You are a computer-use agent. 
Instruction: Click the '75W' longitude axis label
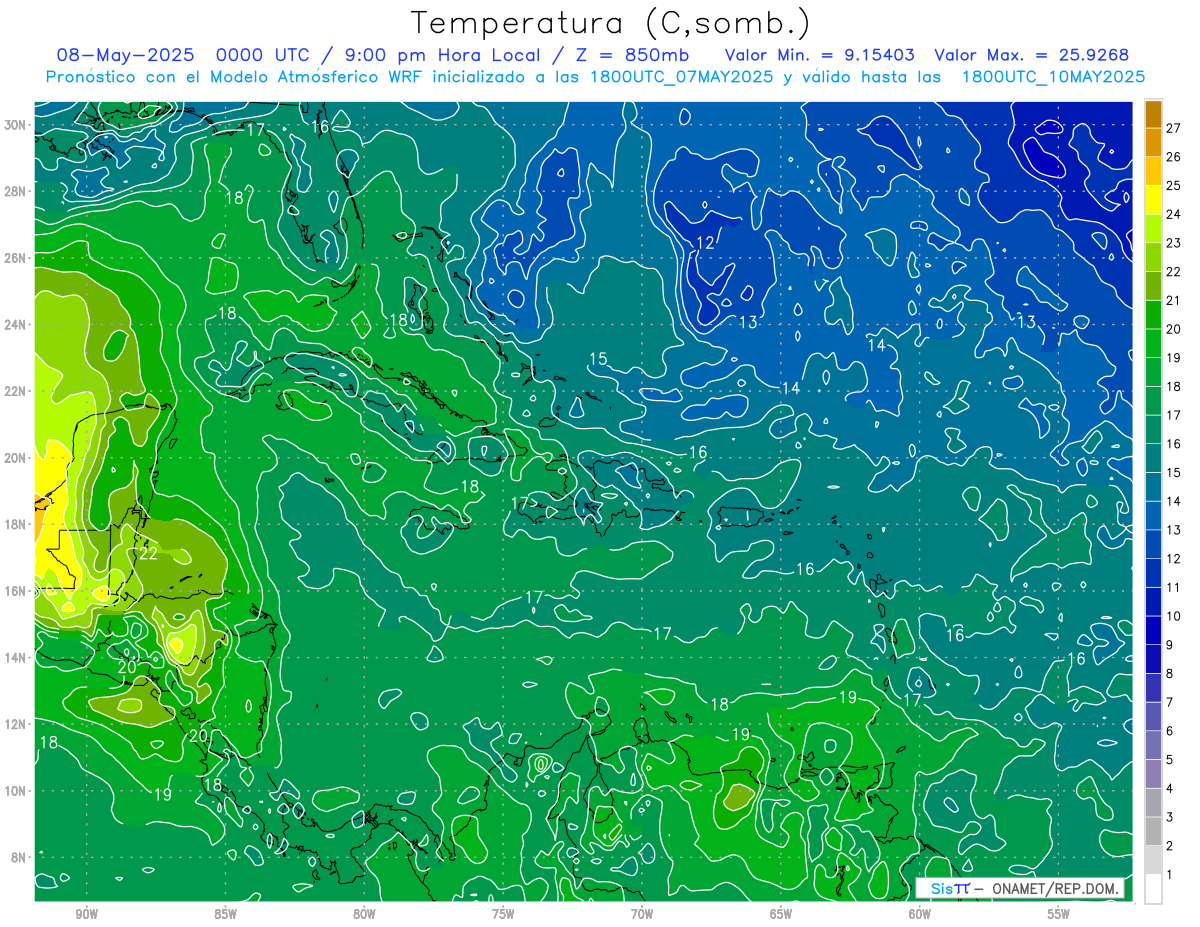click(x=503, y=914)
